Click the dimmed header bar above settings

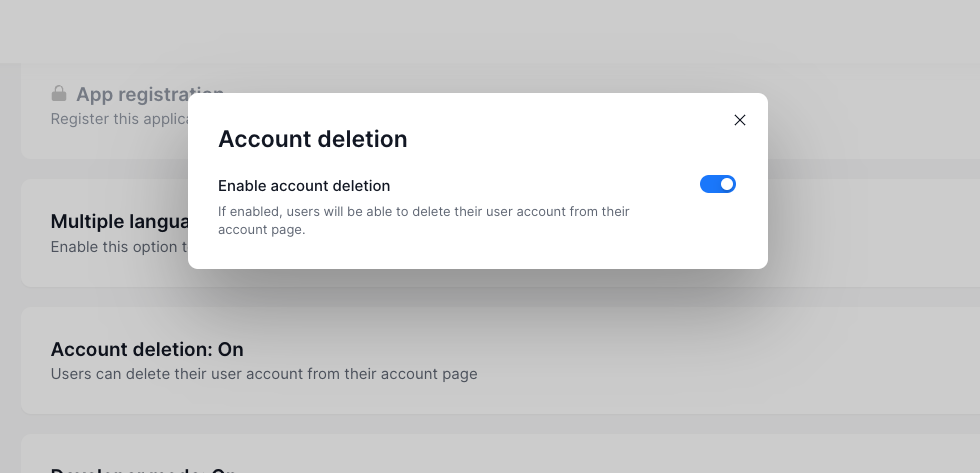pos(490,30)
